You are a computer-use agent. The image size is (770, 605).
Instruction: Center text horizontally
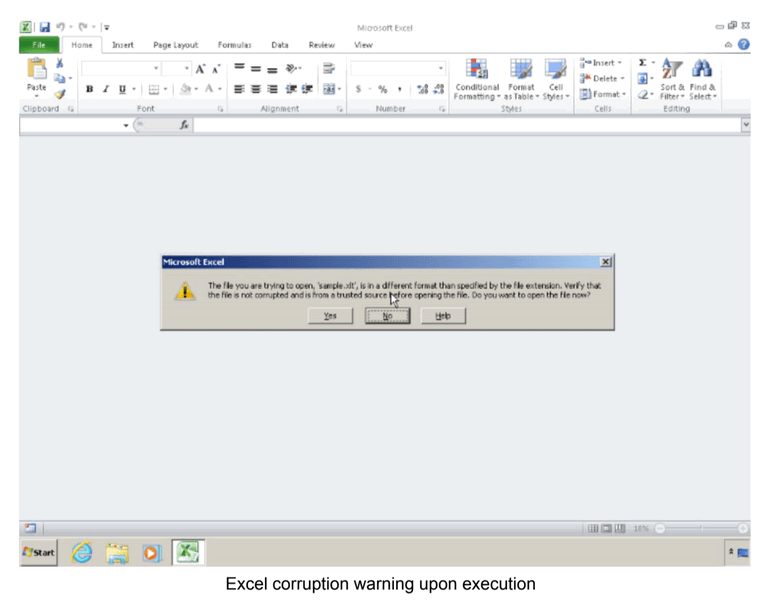pos(256,89)
